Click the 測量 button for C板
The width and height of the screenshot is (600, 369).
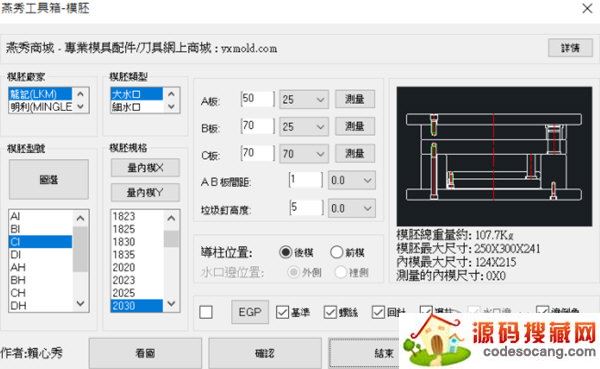tap(355, 153)
